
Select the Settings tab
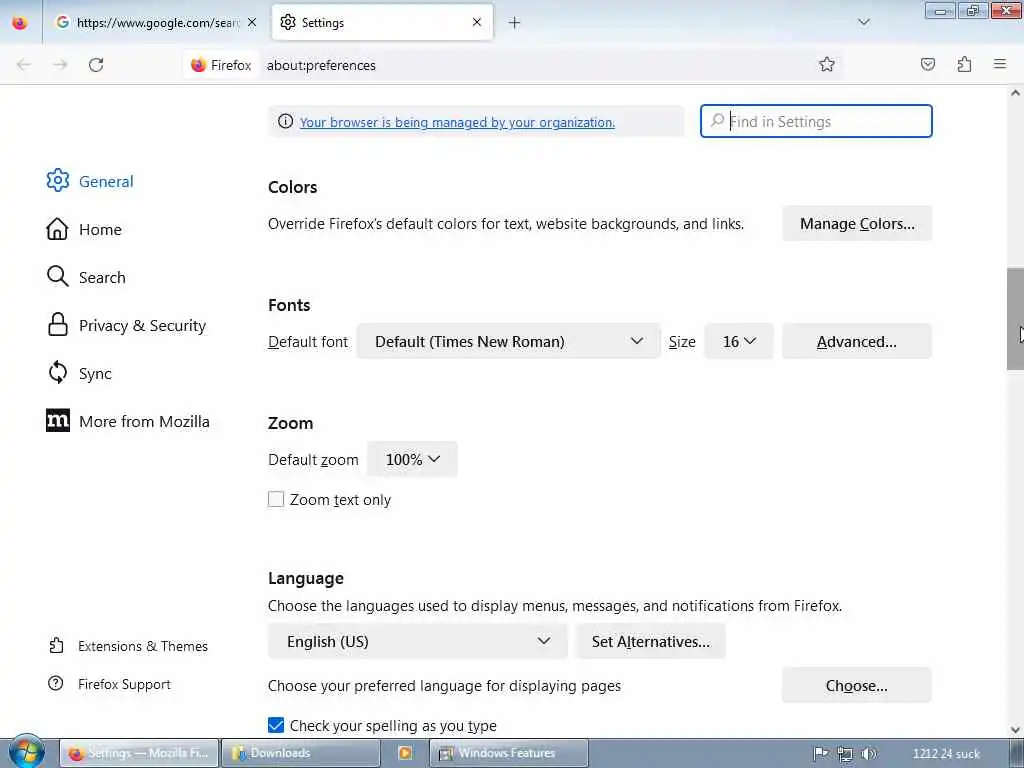point(382,23)
